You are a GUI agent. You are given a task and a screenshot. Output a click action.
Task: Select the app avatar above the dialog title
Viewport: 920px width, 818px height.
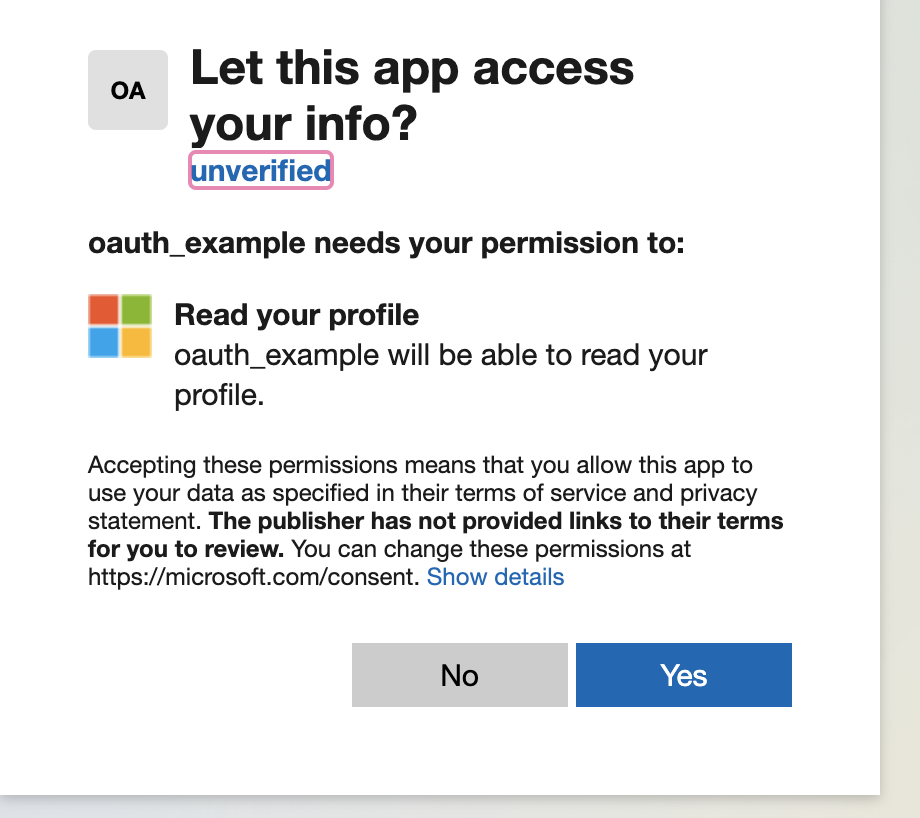(127, 90)
